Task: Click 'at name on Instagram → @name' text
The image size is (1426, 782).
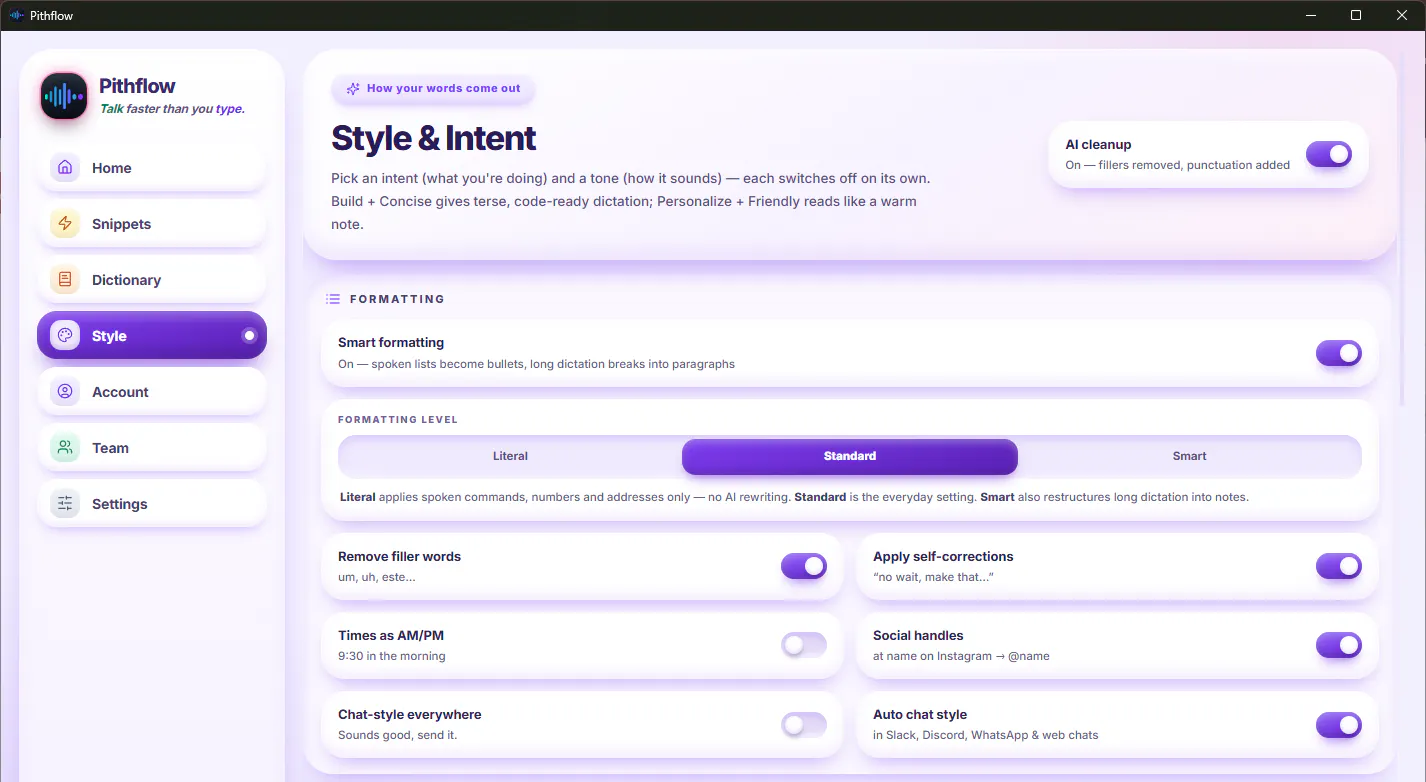Action: [x=961, y=657]
